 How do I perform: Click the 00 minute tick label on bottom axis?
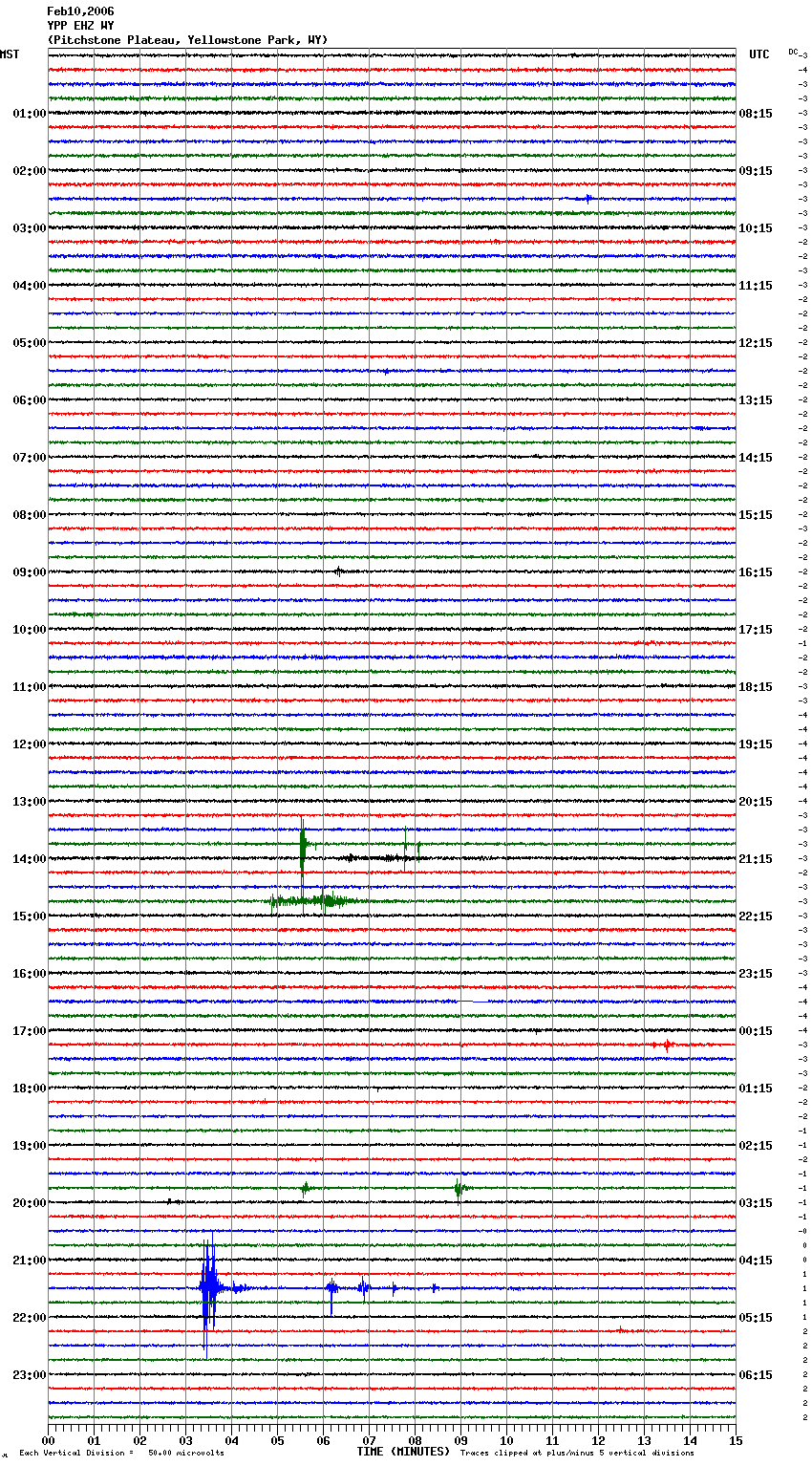coord(48,1440)
